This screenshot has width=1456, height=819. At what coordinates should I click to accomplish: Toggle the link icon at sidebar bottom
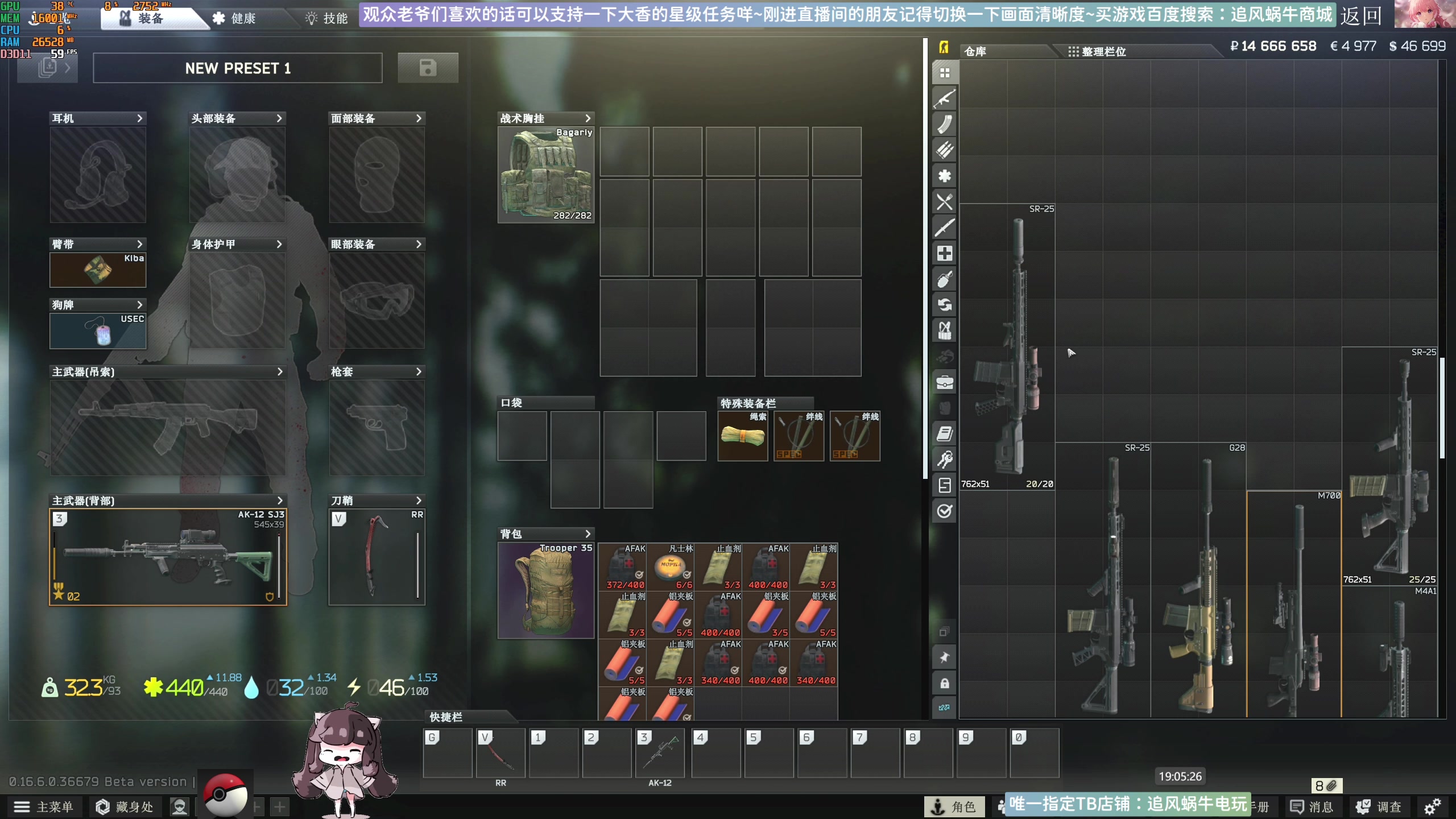945,708
